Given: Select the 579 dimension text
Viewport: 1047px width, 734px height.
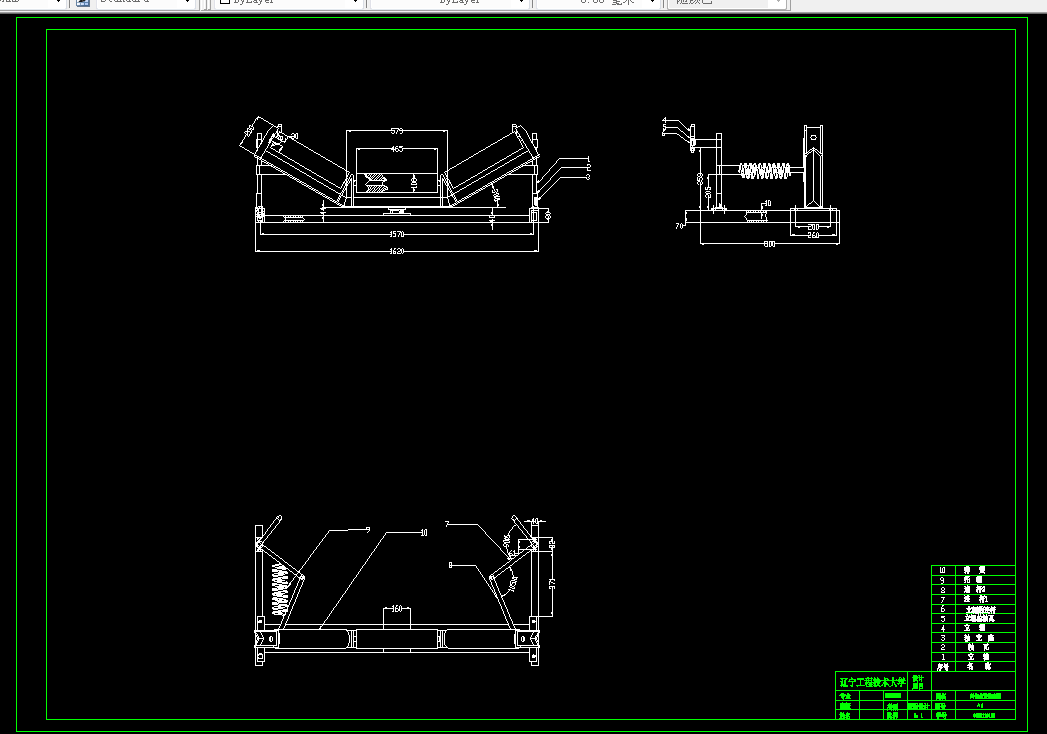Looking at the screenshot, I should [397, 132].
